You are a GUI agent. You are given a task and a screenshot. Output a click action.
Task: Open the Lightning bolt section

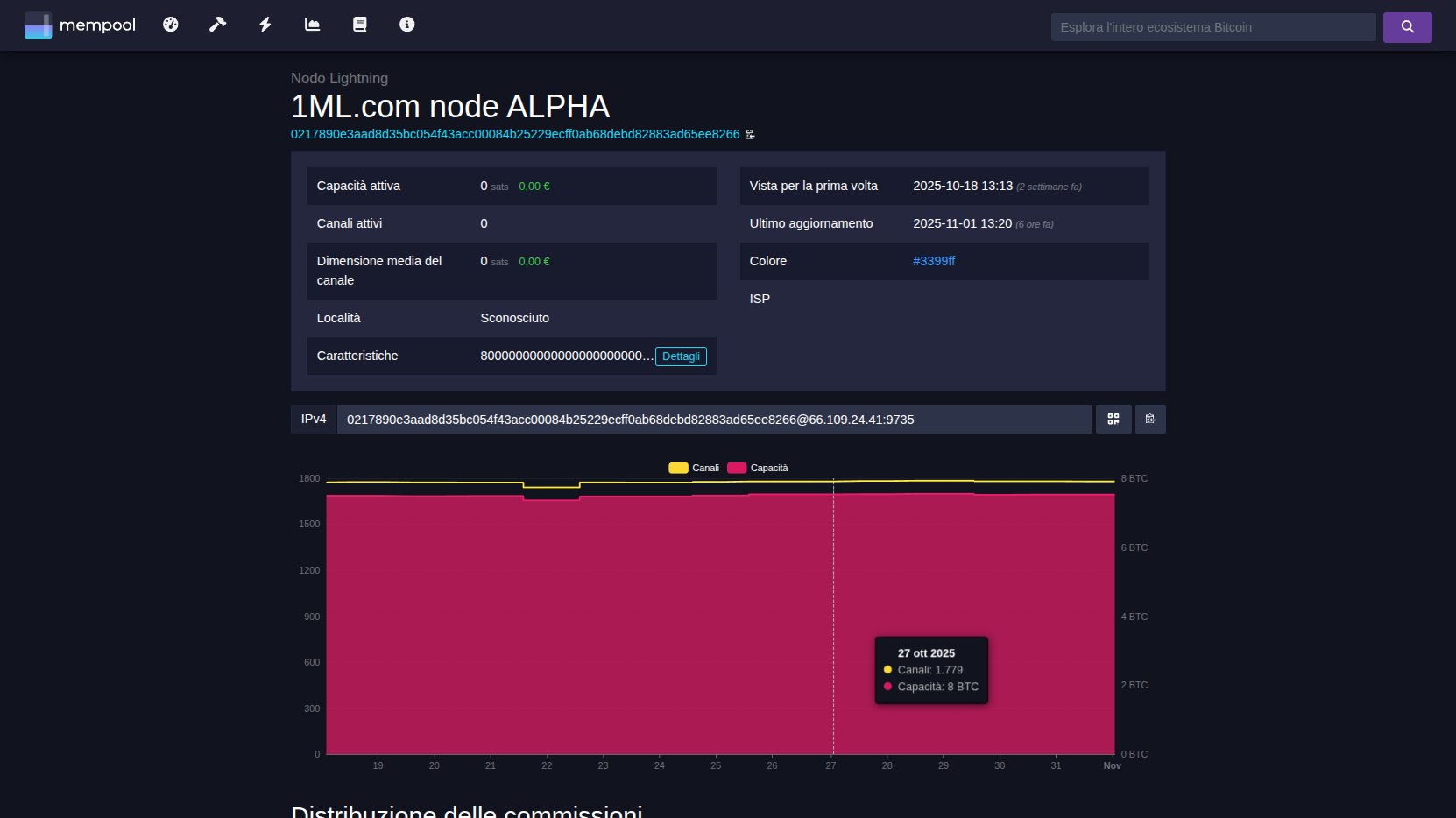point(265,25)
